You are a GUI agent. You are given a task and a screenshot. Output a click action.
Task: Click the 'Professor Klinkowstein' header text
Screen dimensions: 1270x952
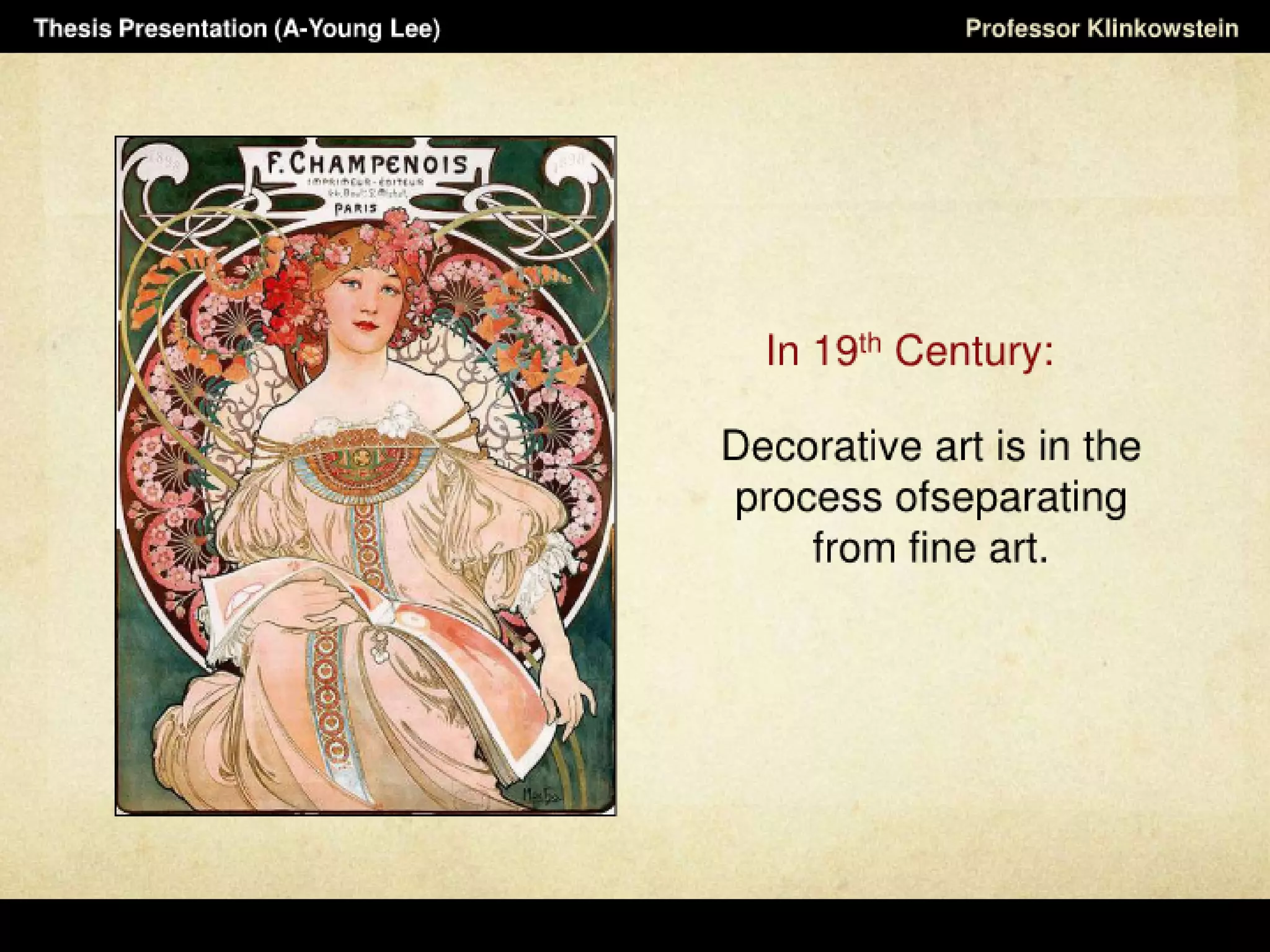pos(1102,29)
